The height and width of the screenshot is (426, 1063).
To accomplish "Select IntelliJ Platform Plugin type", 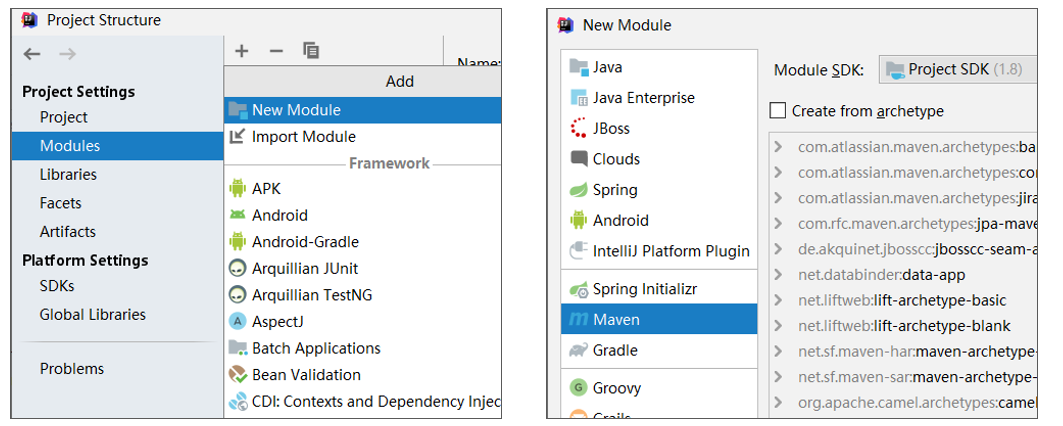I will (x=670, y=251).
